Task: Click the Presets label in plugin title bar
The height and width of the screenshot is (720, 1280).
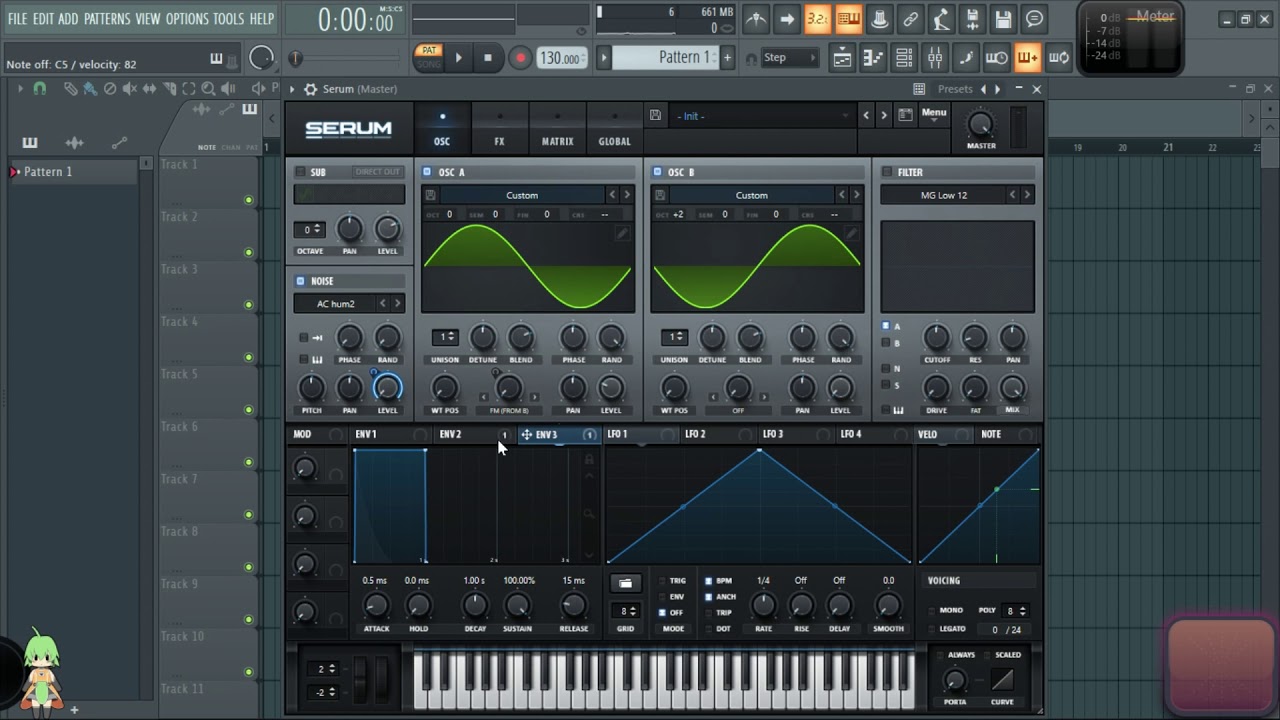Action: pyautogui.click(x=955, y=89)
